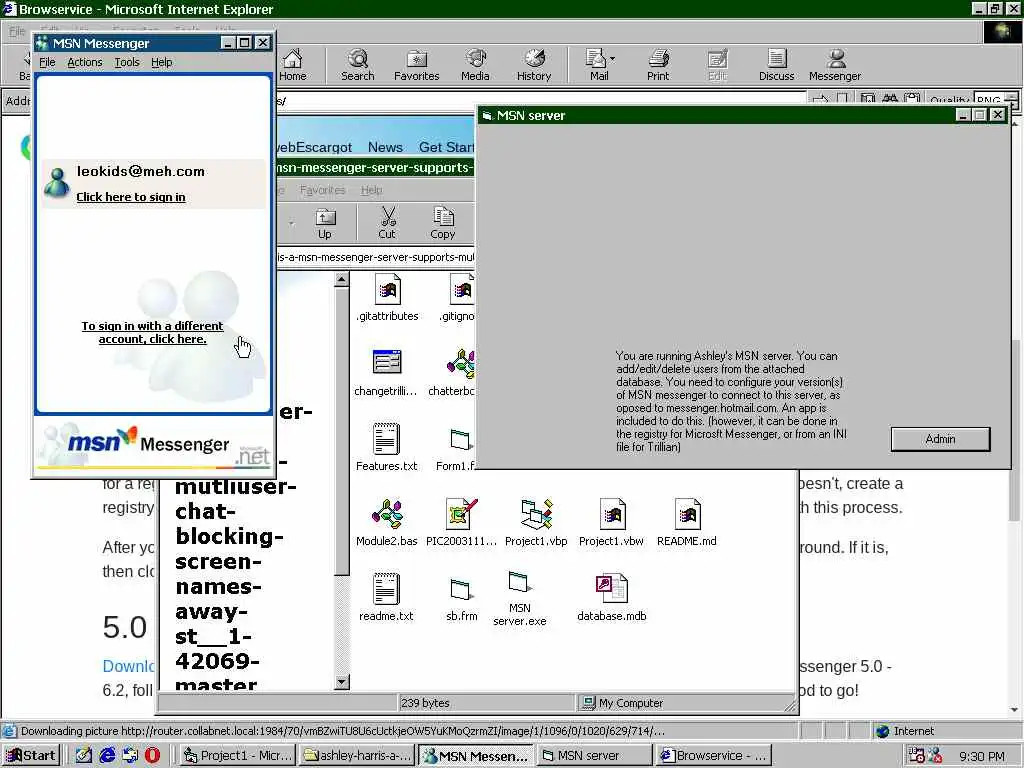
Task: Select the Project1.vbp file icon
Action: (536, 514)
